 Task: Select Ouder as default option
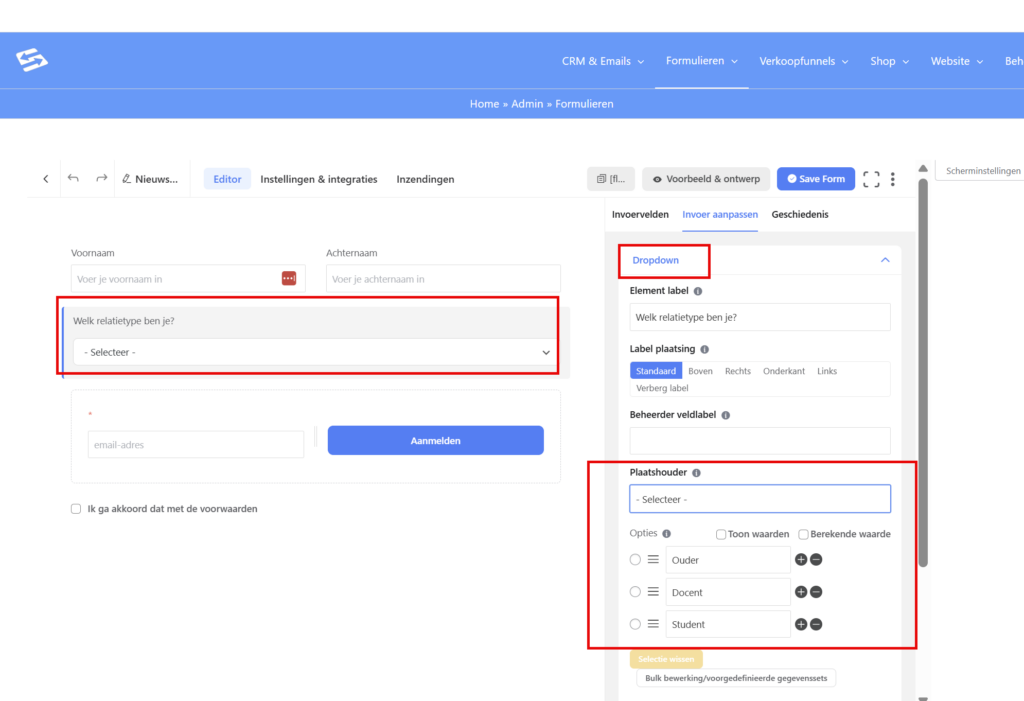coord(635,560)
